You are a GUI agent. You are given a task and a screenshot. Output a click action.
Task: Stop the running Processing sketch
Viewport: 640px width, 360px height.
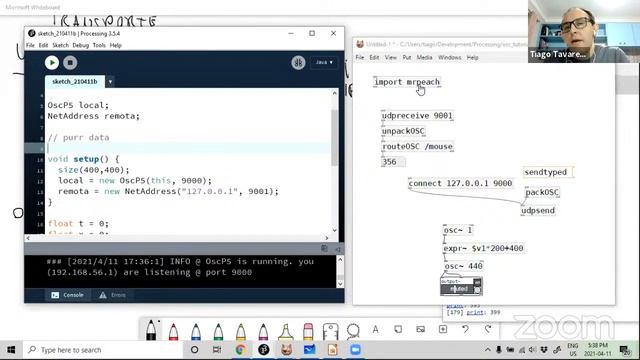point(70,62)
